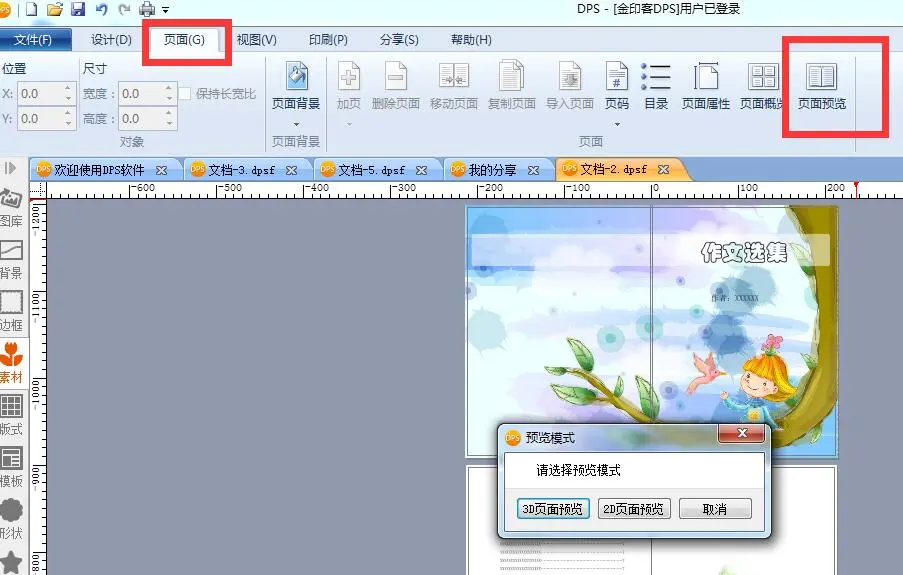Click the 2D页面预览 button

coord(633,509)
